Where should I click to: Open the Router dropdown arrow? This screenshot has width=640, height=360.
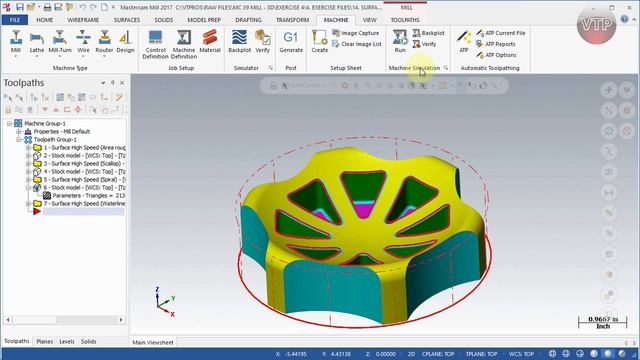click(104, 56)
